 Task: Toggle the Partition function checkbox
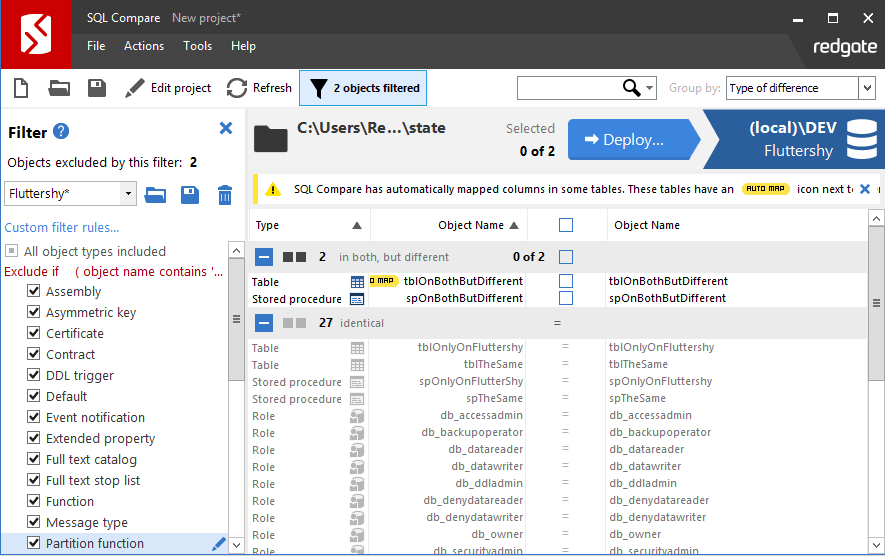[x=34, y=542]
